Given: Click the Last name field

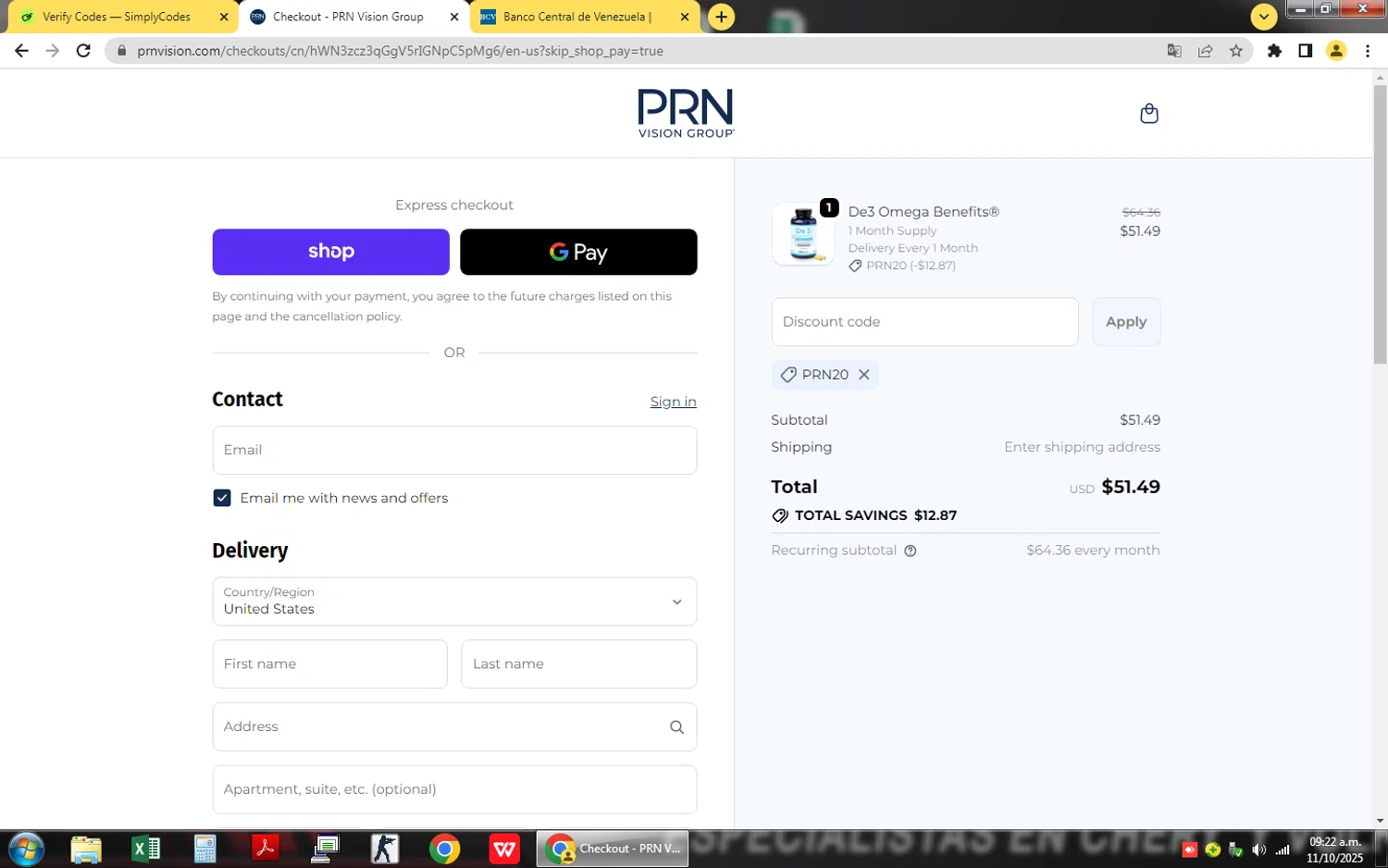Looking at the screenshot, I should 578,664.
